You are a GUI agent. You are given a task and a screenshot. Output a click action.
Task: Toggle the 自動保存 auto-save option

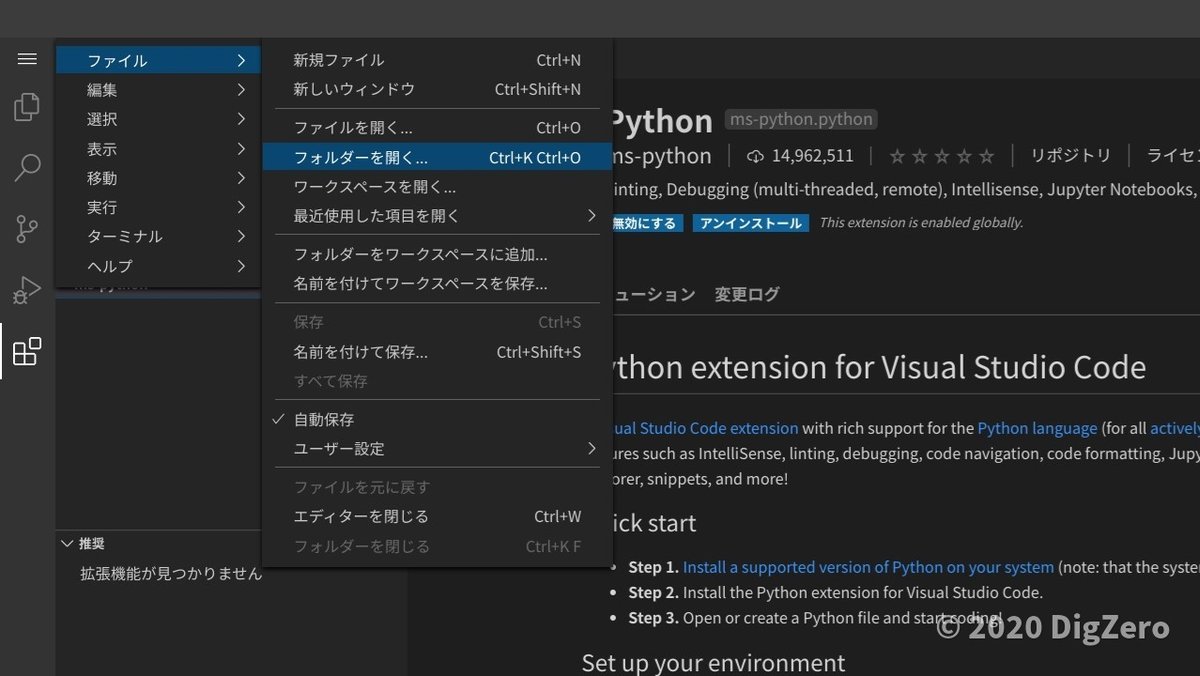click(x=323, y=419)
